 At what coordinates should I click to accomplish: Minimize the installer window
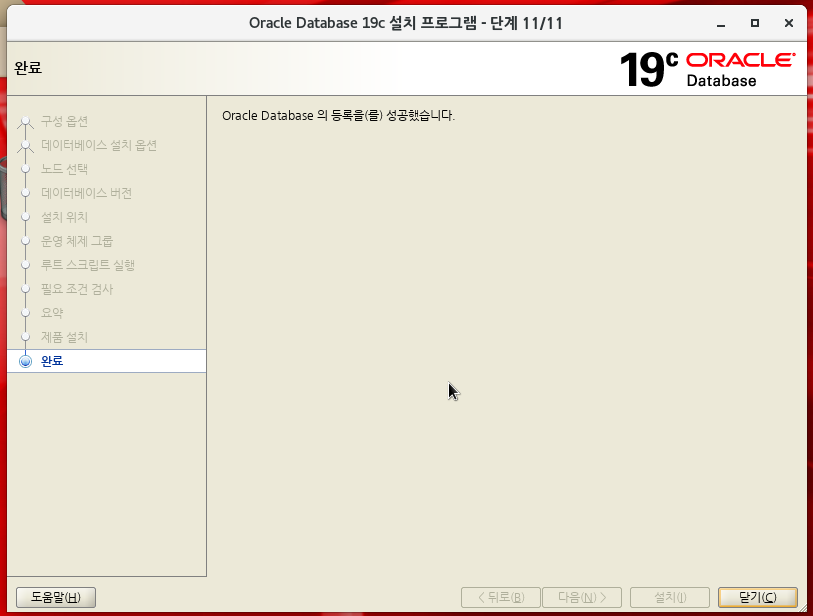point(721,23)
